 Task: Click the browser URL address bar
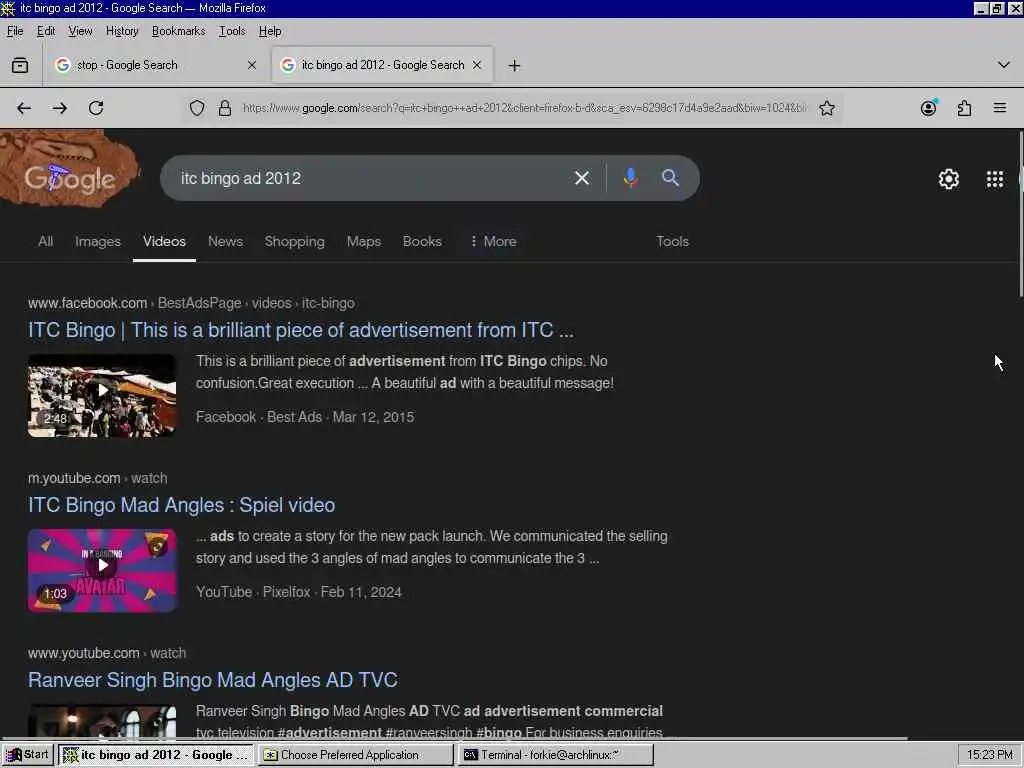(x=524, y=108)
